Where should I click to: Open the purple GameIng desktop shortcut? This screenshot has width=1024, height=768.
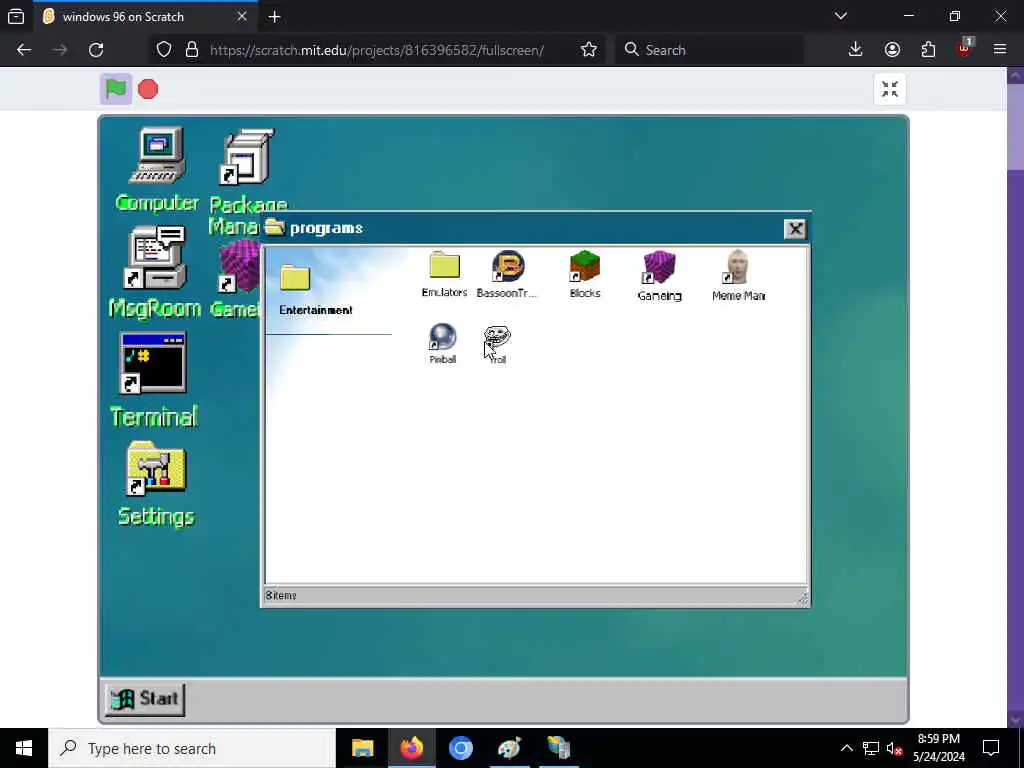click(240, 266)
